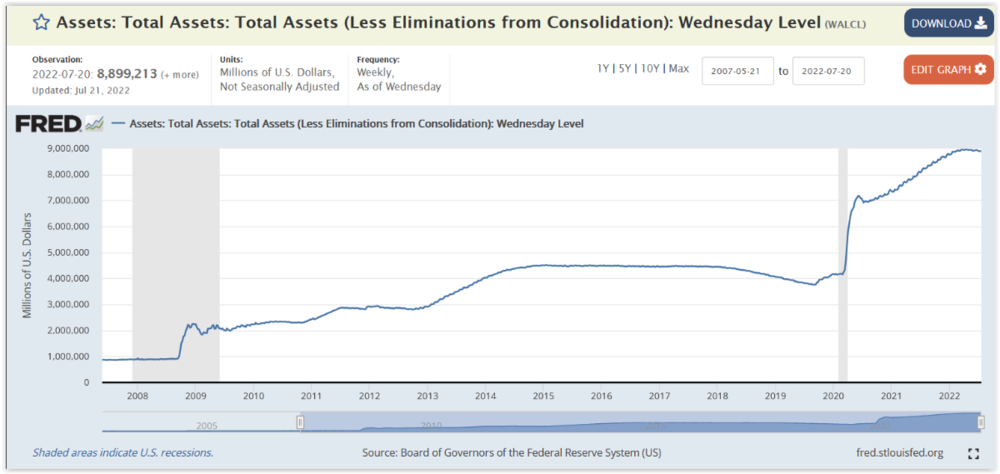This screenshot has width=1000, height=474.
Task: Click the fullscreen icon below the chart
Action: tap(974, 453)
